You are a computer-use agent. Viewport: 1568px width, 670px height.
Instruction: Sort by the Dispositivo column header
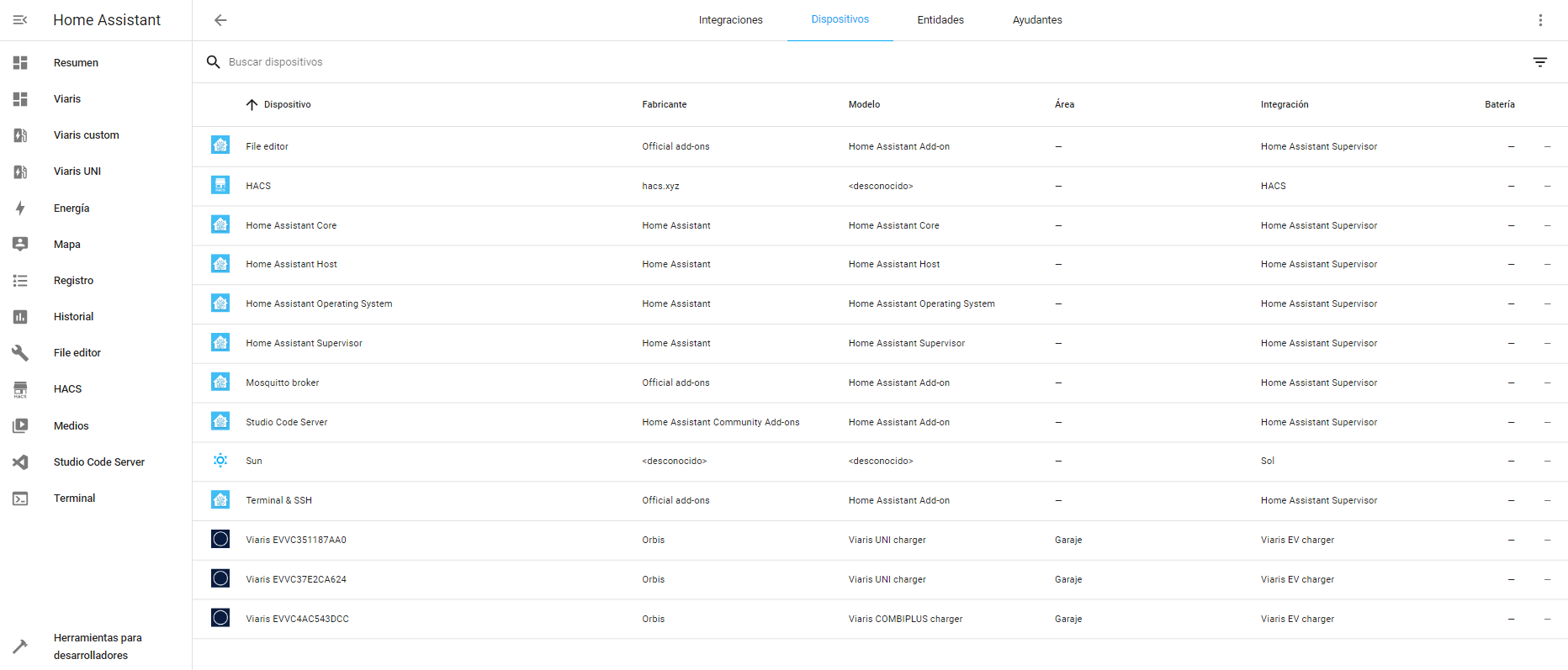coord(288,104)
